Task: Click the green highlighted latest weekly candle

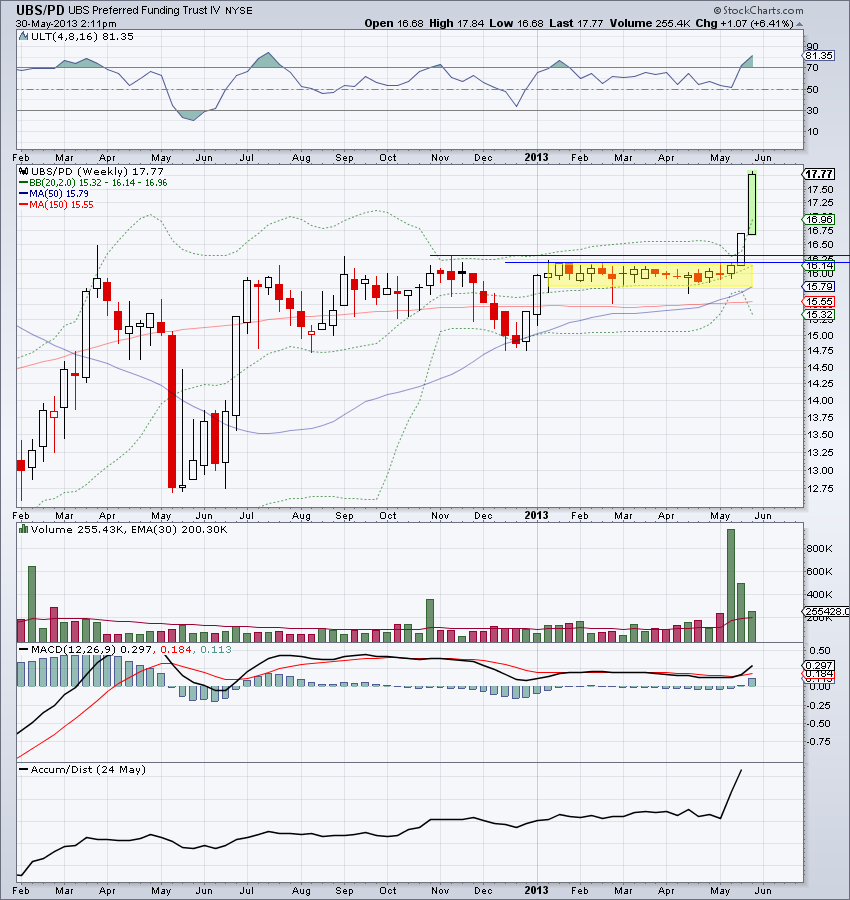Action: [x=752, y=203]
